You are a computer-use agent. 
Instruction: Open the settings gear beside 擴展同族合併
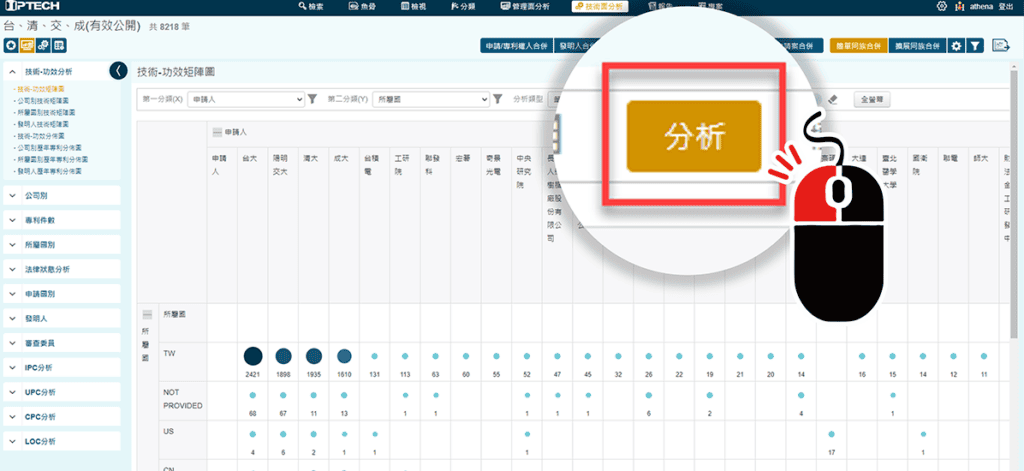tap(956, 46)
